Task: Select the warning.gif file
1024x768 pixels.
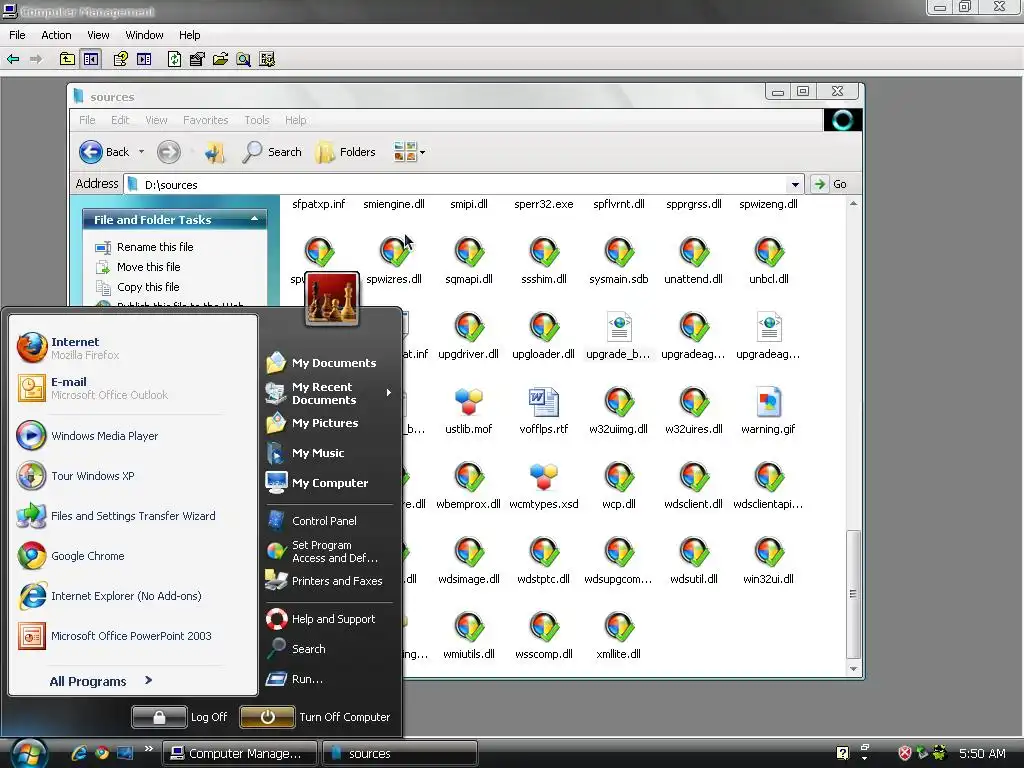Action: point(768,411)
